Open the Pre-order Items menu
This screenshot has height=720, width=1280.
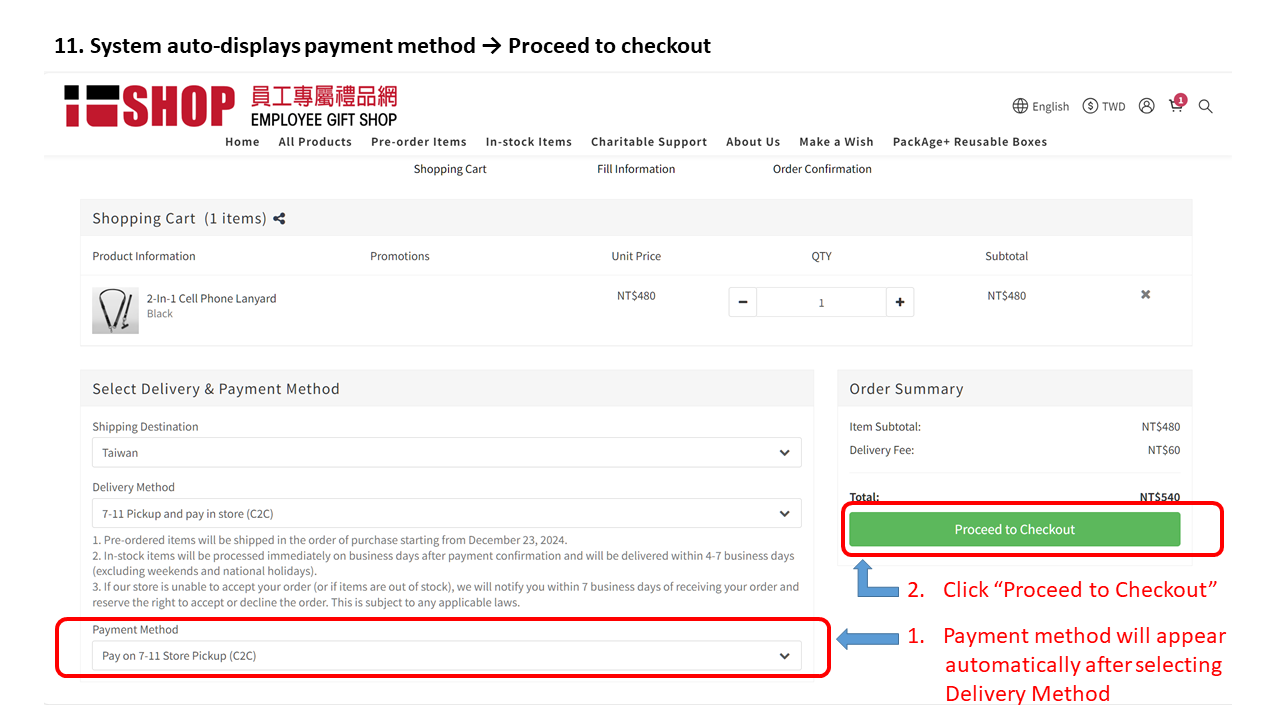click(x=418, y=142)
